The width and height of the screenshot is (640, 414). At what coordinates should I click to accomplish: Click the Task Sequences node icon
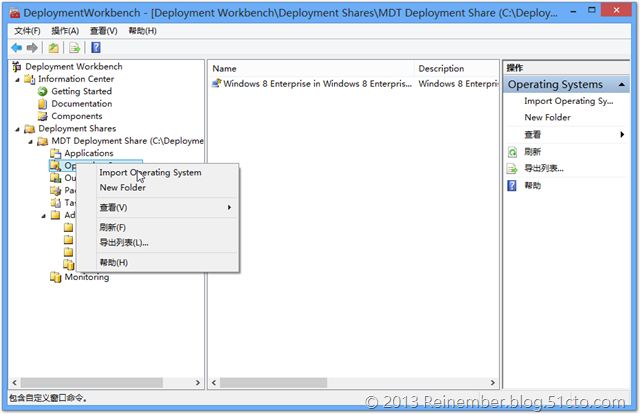(x=56, y=203)
